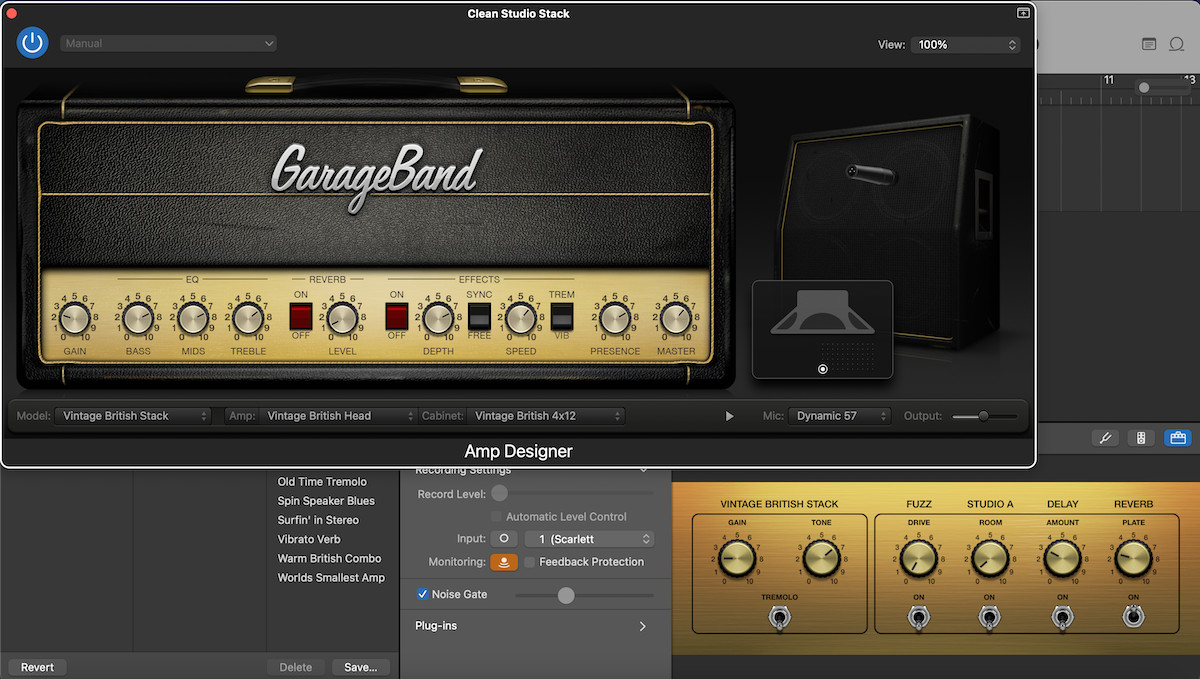
Task: Click the MASTER knob
Action: point(676,319)
